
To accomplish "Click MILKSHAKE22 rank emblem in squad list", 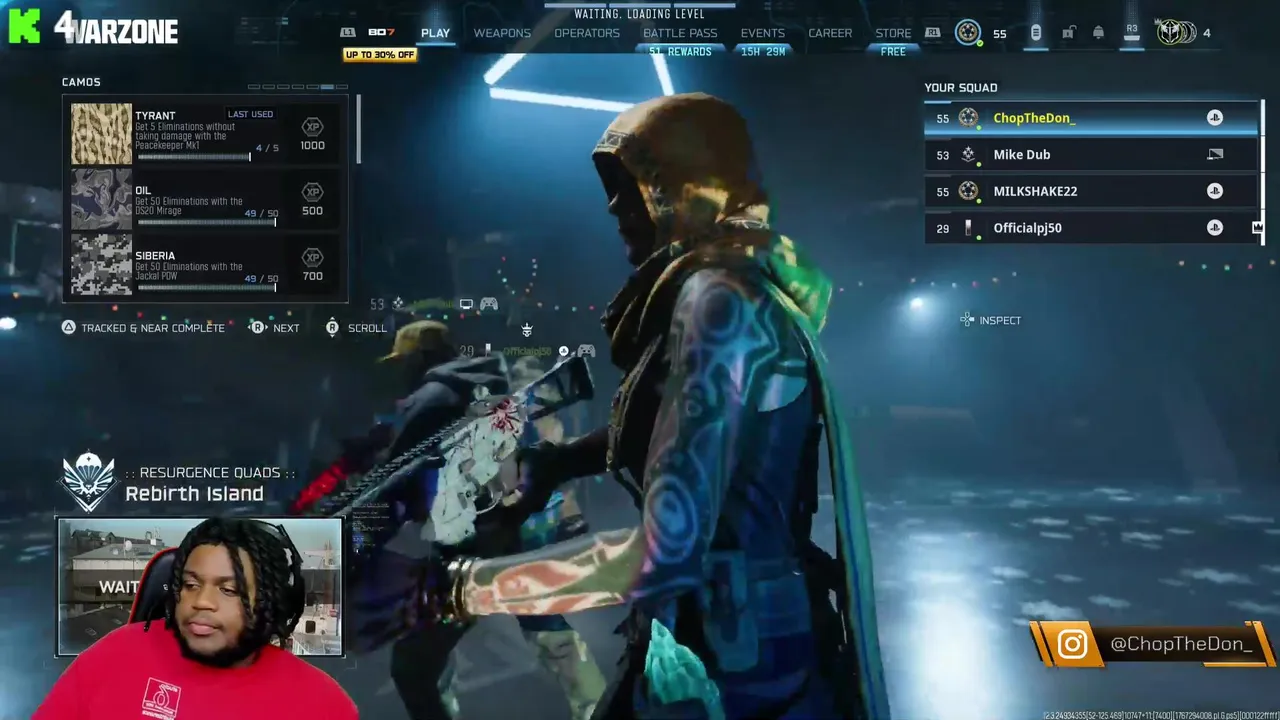I will click(968, 191).
